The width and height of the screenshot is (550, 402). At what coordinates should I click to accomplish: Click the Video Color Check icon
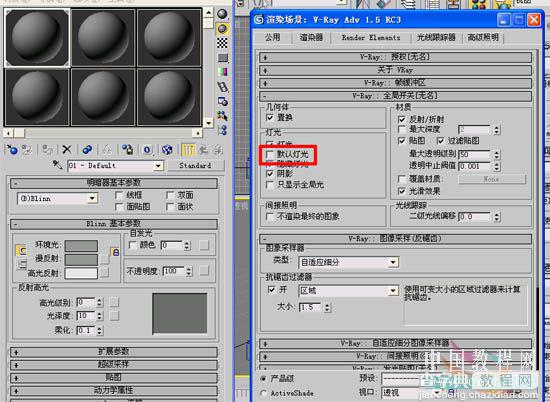[x=222, y=72]
